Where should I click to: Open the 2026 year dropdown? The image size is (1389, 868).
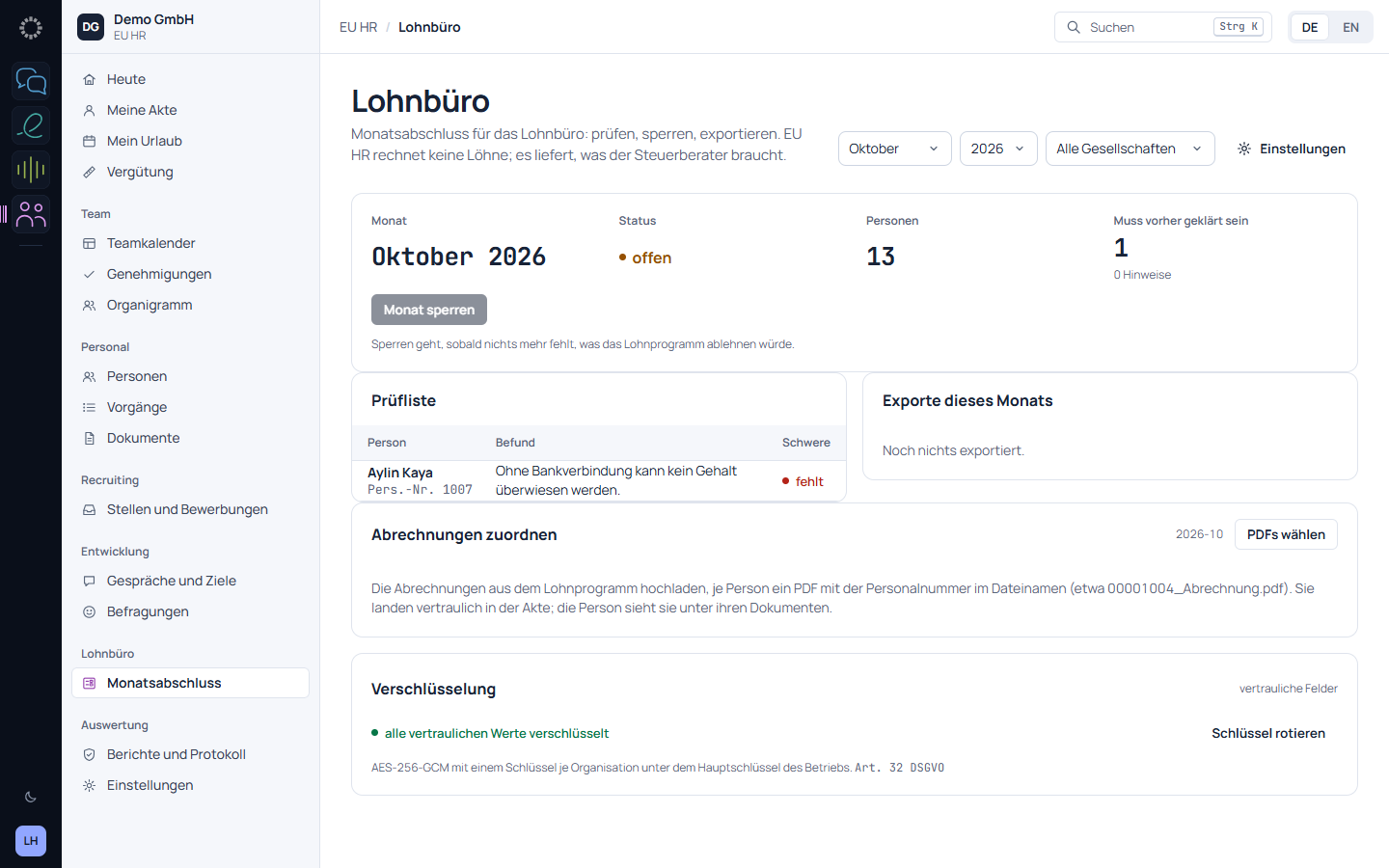coord(998,149)
